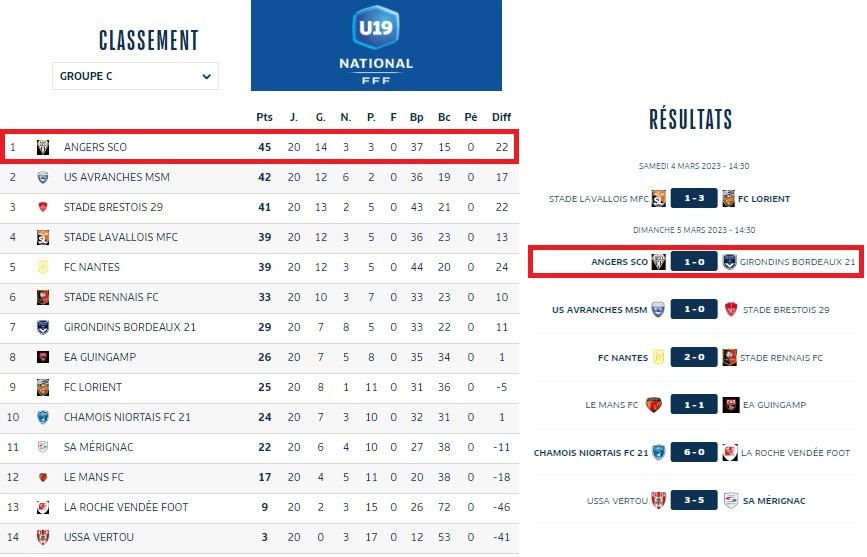Open the Groupe C dropdown
The width and height of the screenshot is (867, 557).
point(135,76)
